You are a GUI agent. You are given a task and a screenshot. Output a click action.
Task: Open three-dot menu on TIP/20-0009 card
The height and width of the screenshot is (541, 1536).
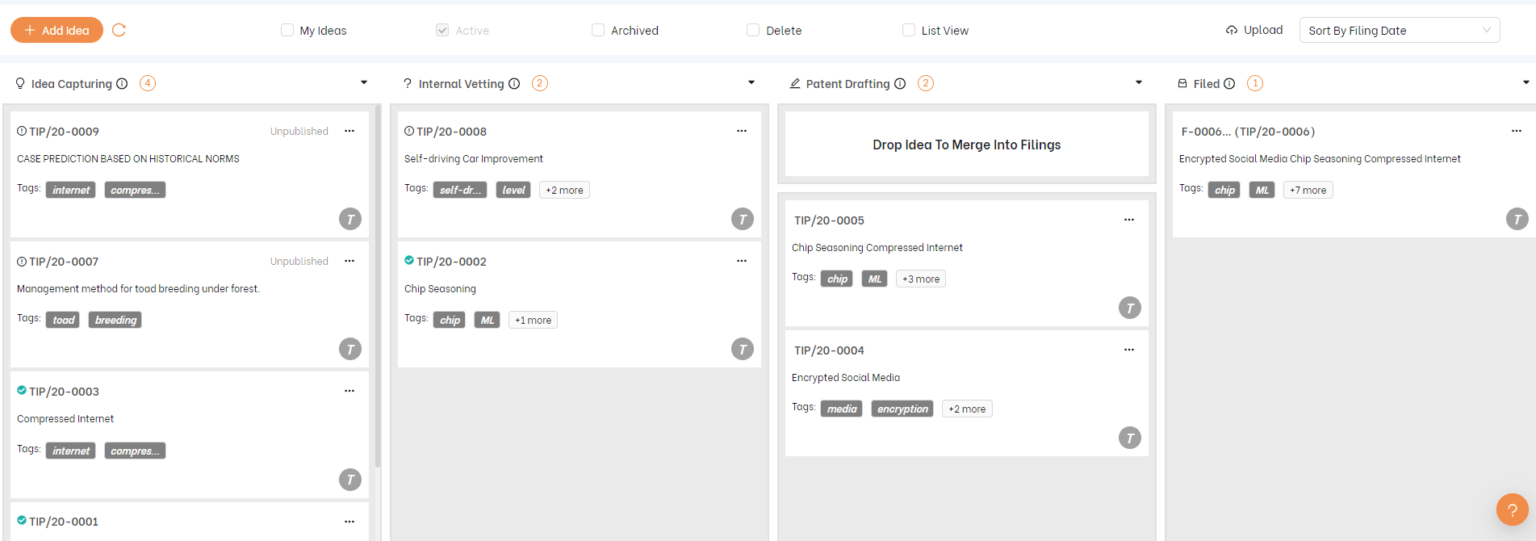tap(349, 131)
